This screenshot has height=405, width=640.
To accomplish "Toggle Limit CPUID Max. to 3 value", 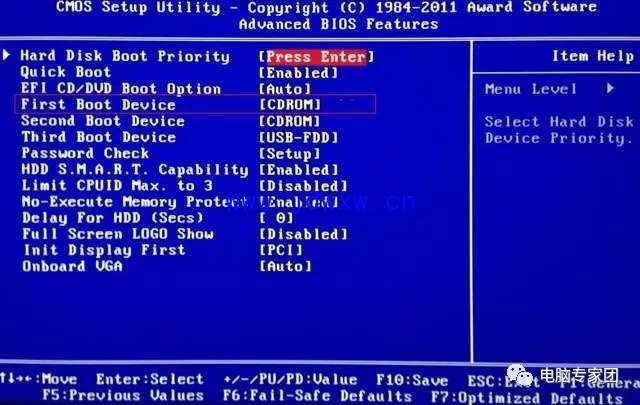I will 303,186.
